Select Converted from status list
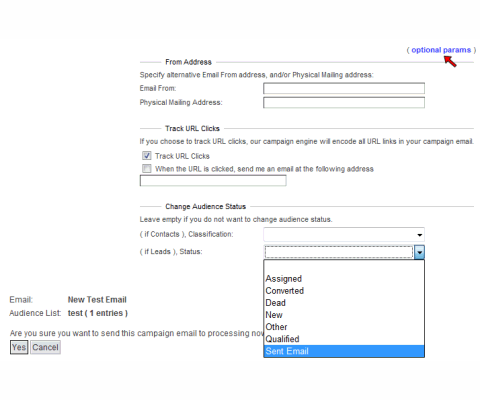 tap(344, 291)
